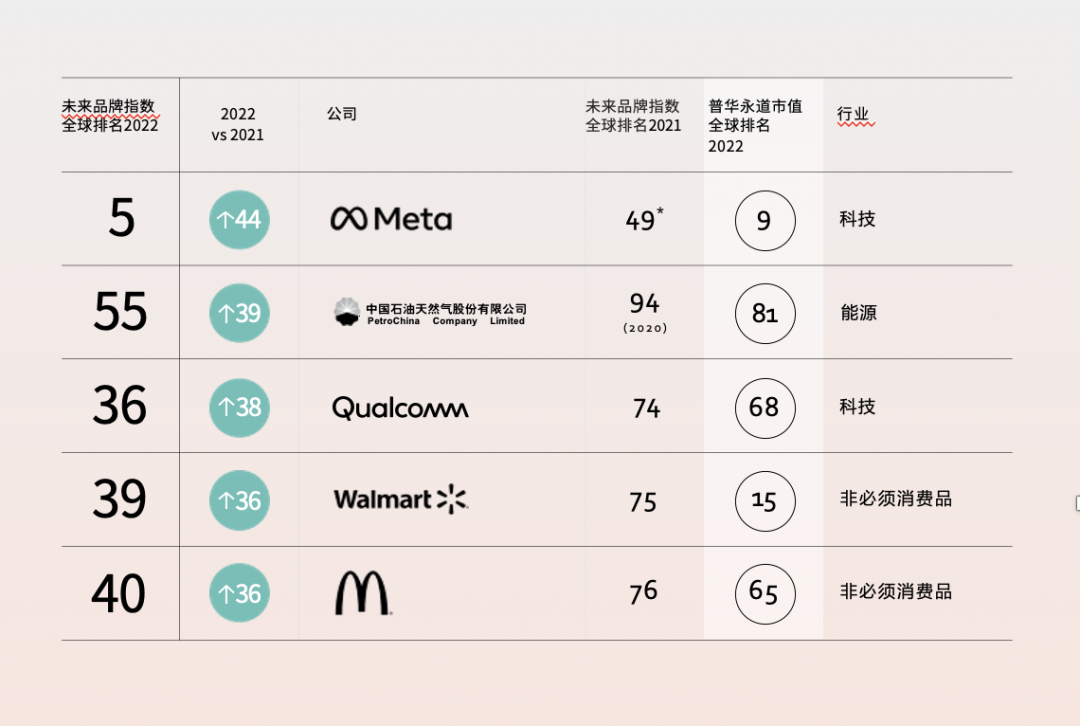Select the Walmart logo
This screenshot has width=1080, height=726.
coord(401,499)
